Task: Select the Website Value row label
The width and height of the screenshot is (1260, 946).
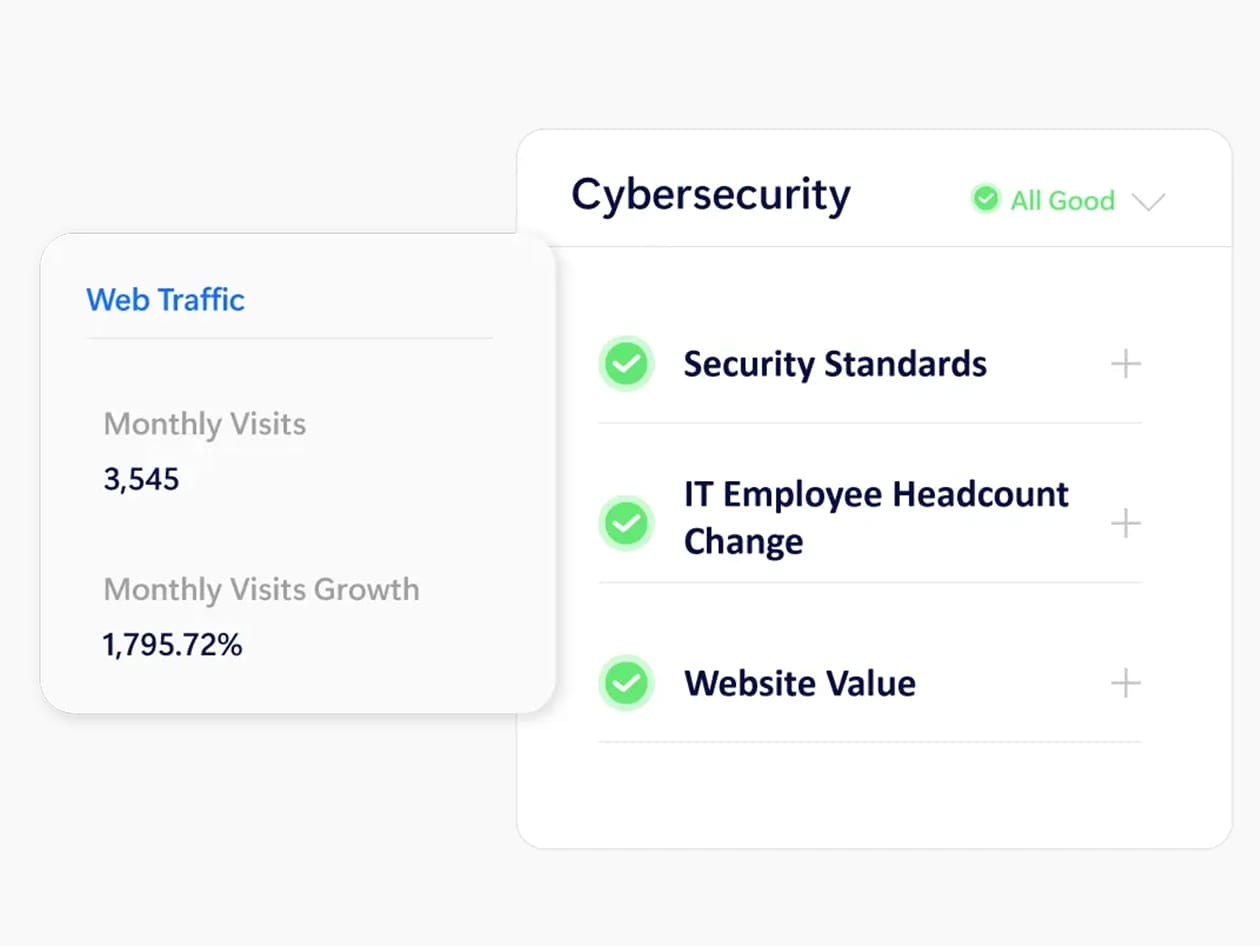Action: [x=799, y=684]
